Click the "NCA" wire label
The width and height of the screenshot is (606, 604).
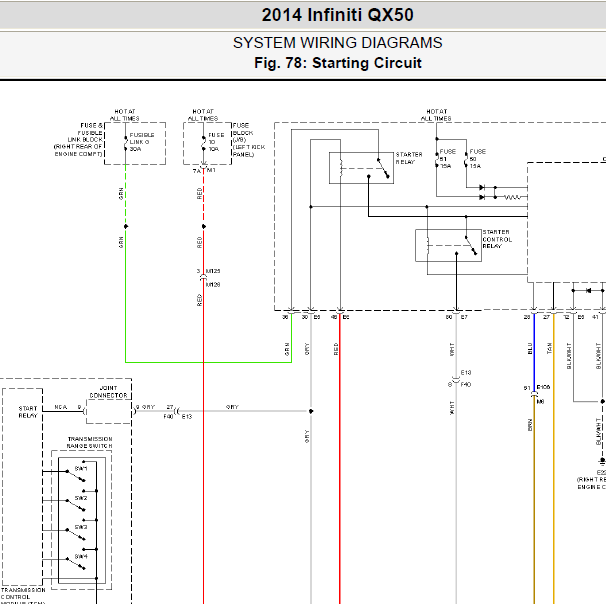click(x=61, y=407)
